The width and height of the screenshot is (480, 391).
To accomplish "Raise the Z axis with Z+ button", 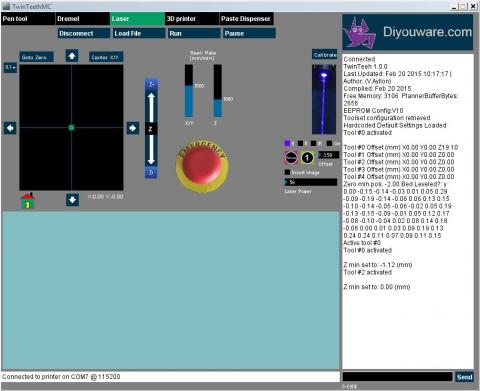I will [151, 84].
